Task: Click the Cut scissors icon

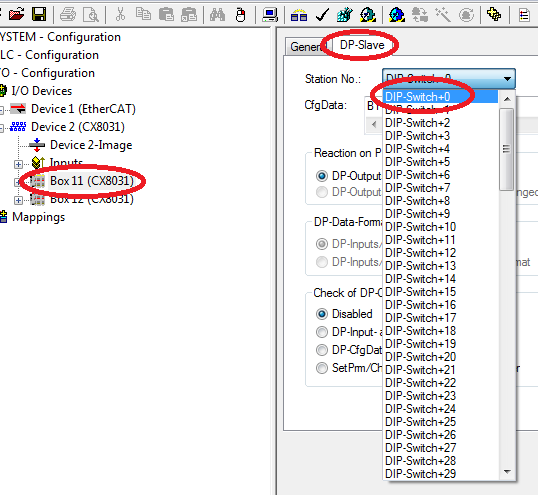Action: click(x=120, y=15)
